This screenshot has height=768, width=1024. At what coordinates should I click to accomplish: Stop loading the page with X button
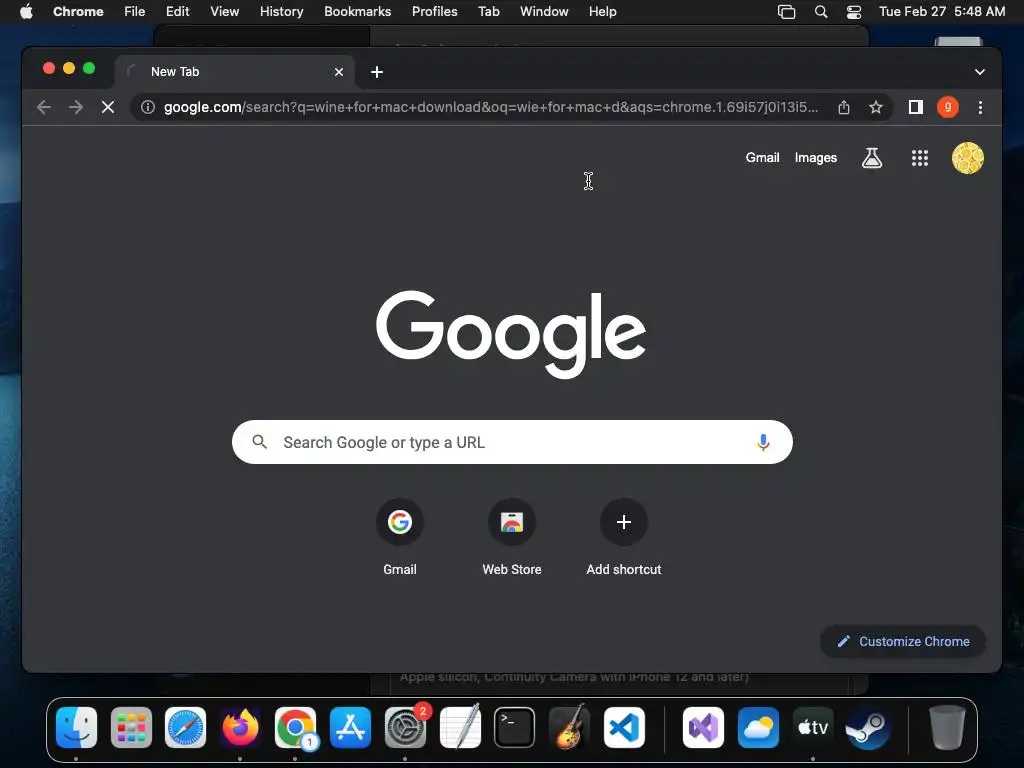tap(108, 107)
